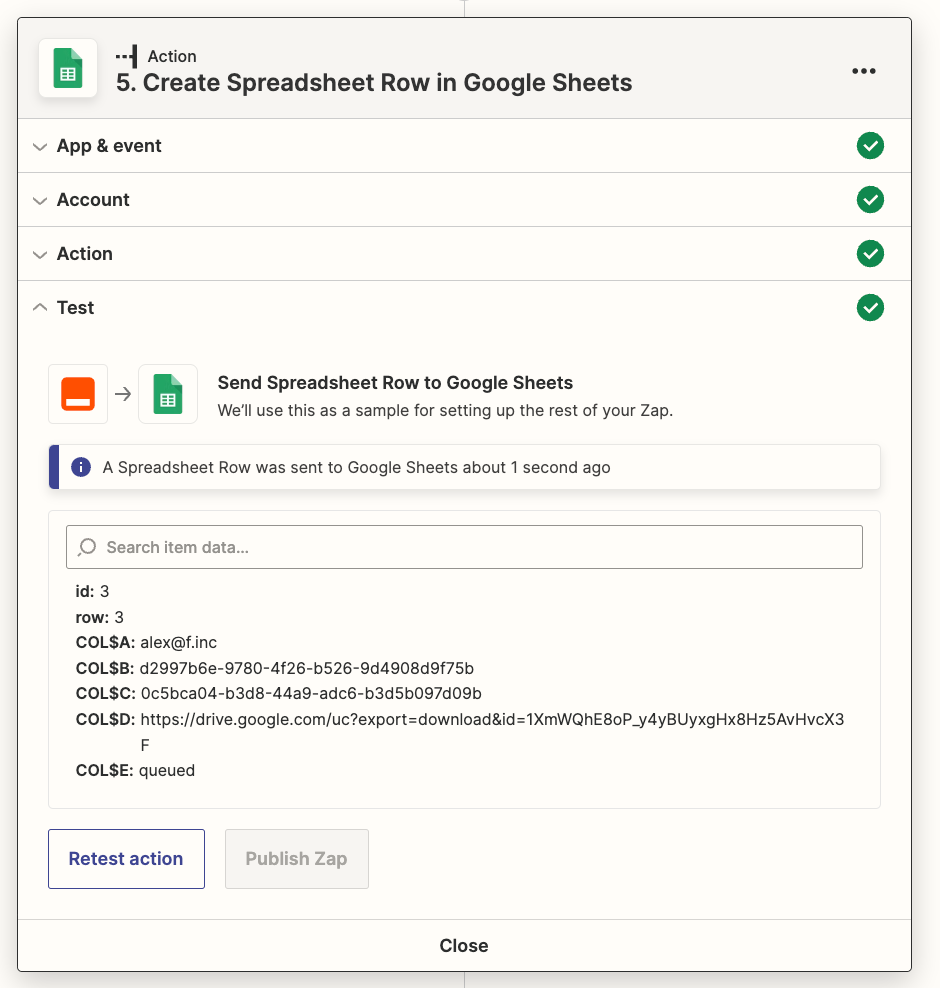Open the three-dot more options menu
This screenshot has width=940, height=988.
click(x=864, y=71)
